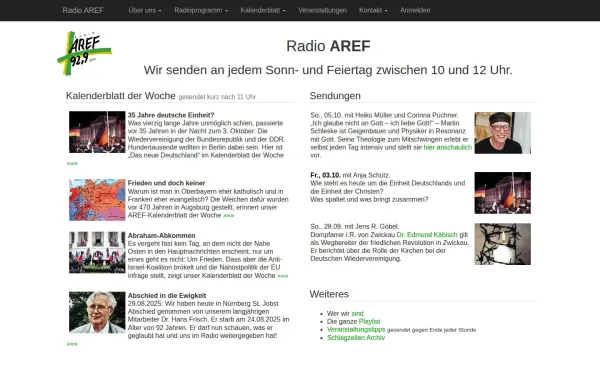The height and width of the screenshot is (375, 600).
Task: Click the 'Weiteres' section heading
Action: point(329,294)
